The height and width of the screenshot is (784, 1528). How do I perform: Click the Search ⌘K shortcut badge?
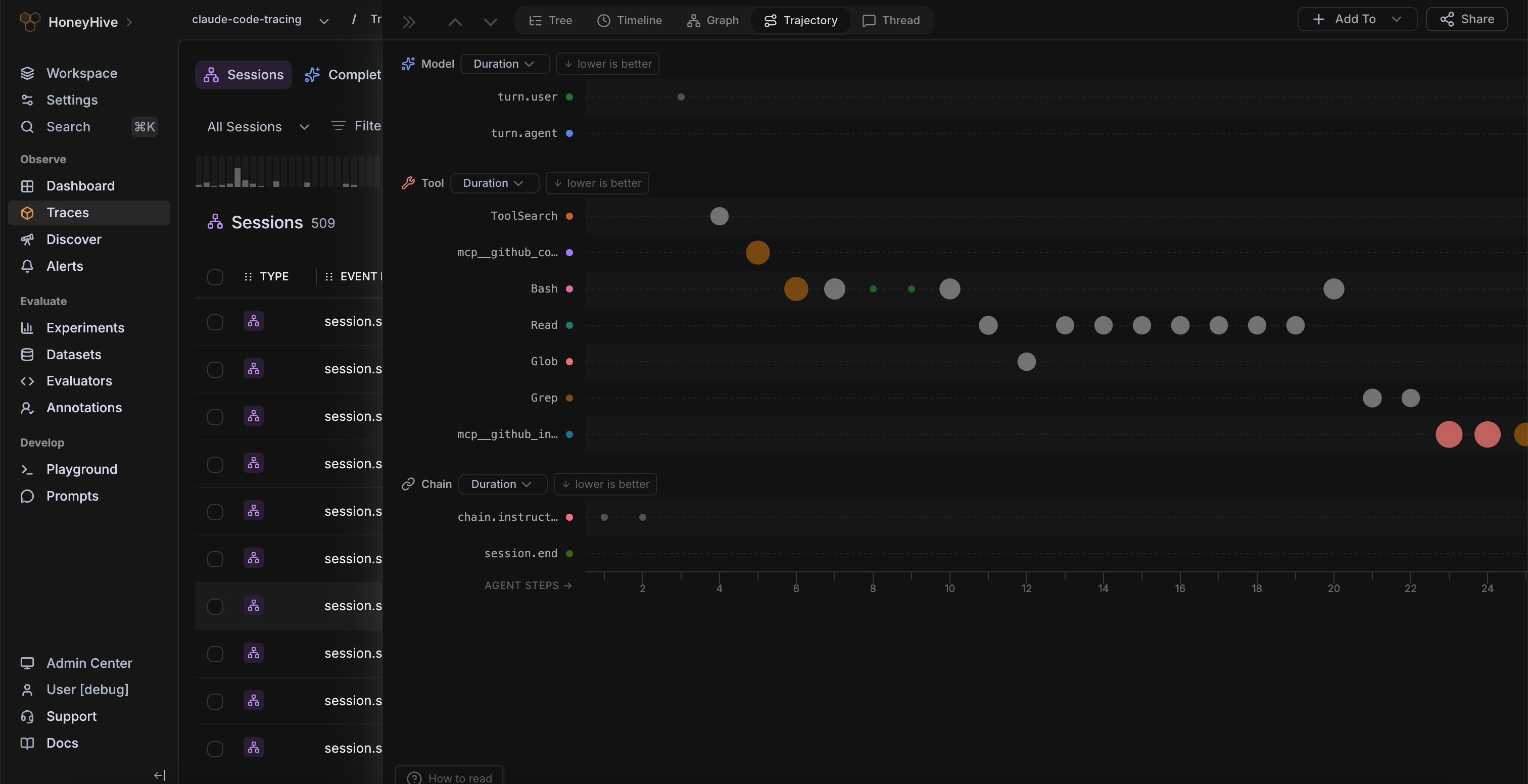click(x=144, y=126)
